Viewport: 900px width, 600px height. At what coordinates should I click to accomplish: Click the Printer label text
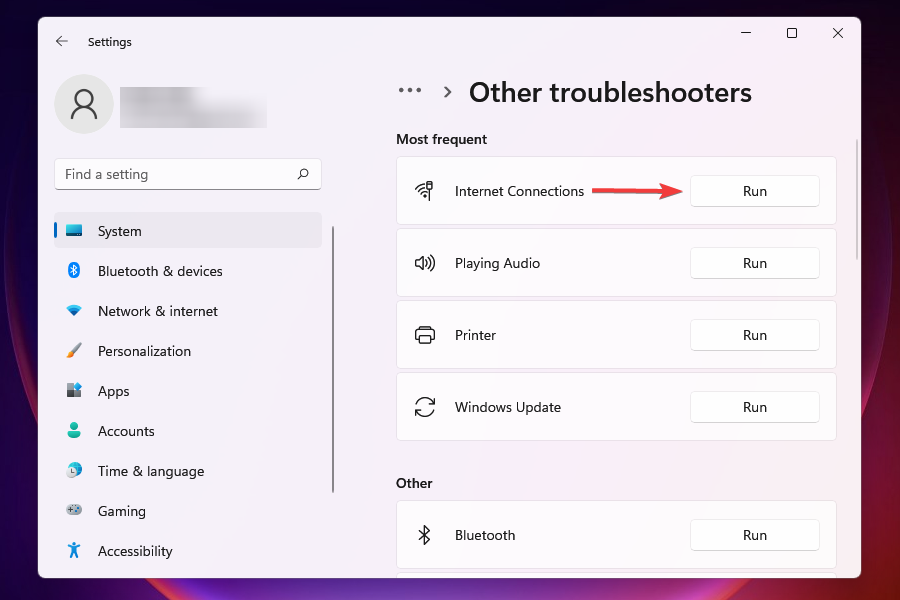[475, 335]
